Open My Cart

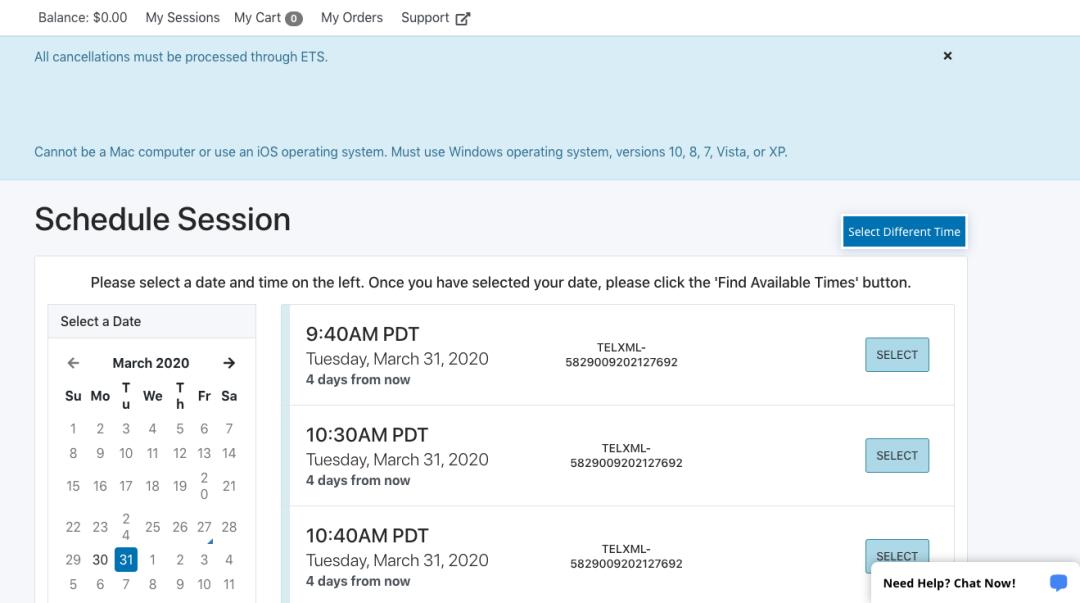pos(257,17)
